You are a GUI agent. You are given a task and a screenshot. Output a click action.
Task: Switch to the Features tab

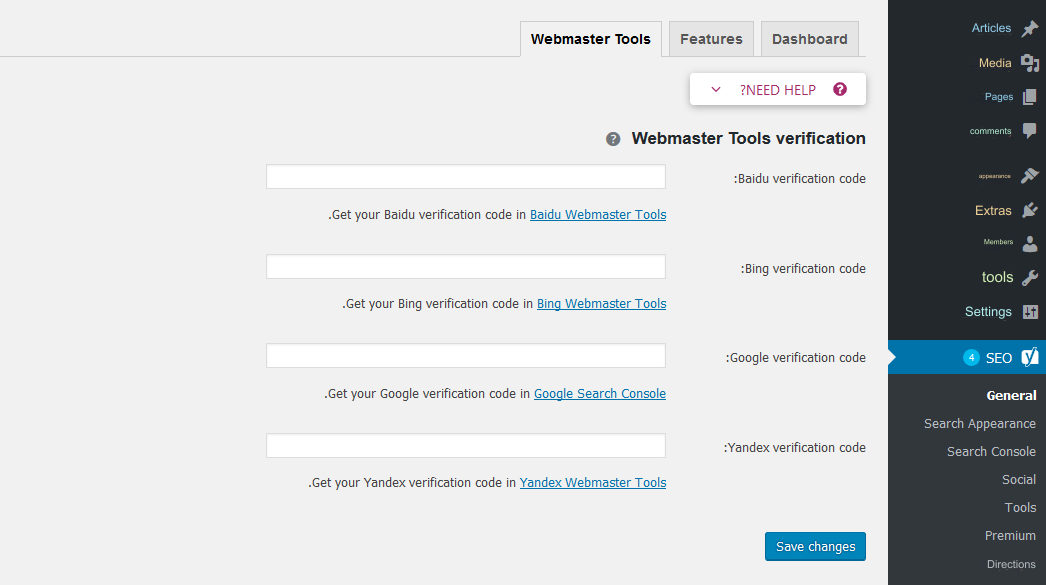(711, 39)
